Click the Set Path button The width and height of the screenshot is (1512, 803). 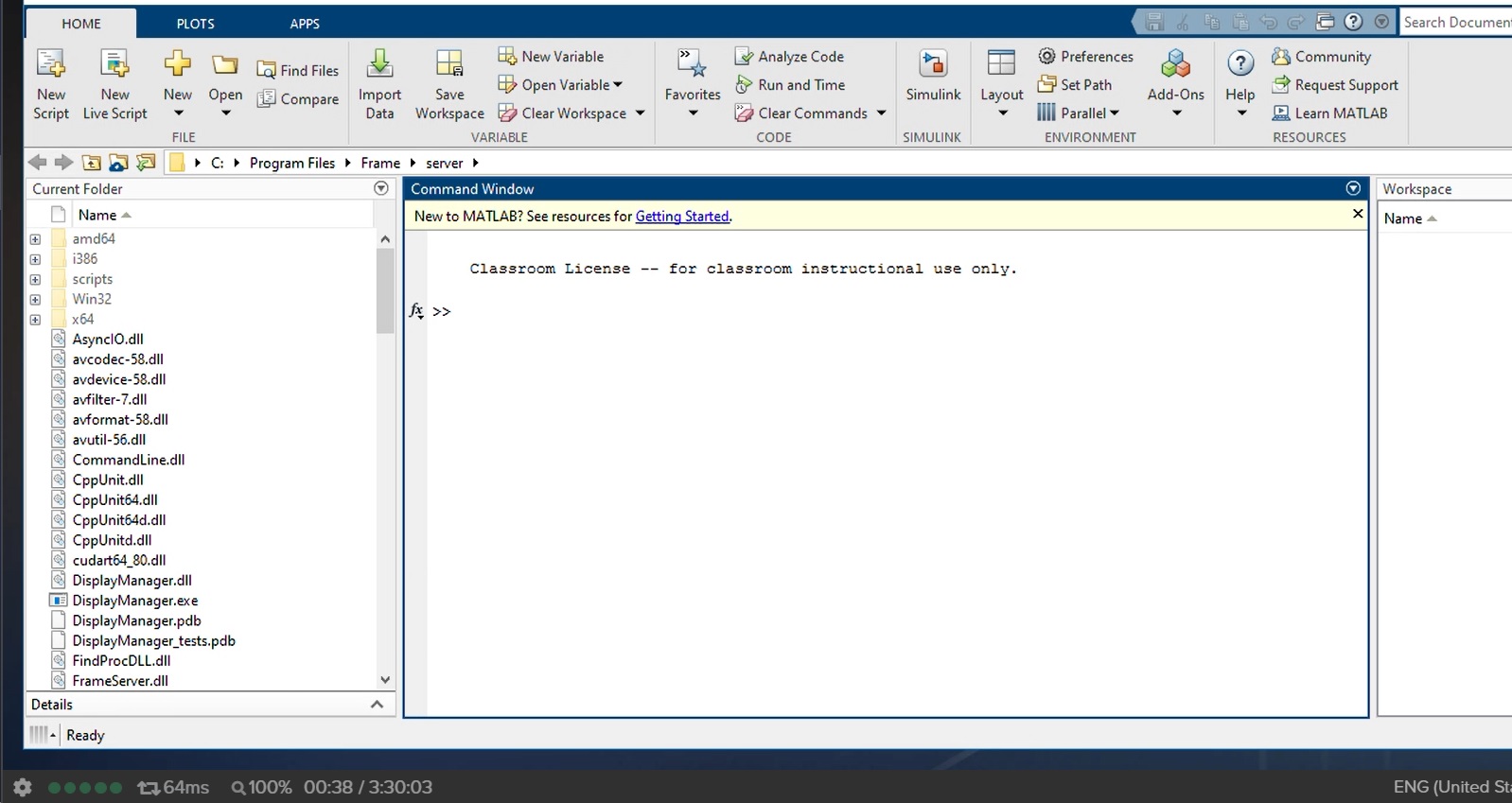(1075, 85)
